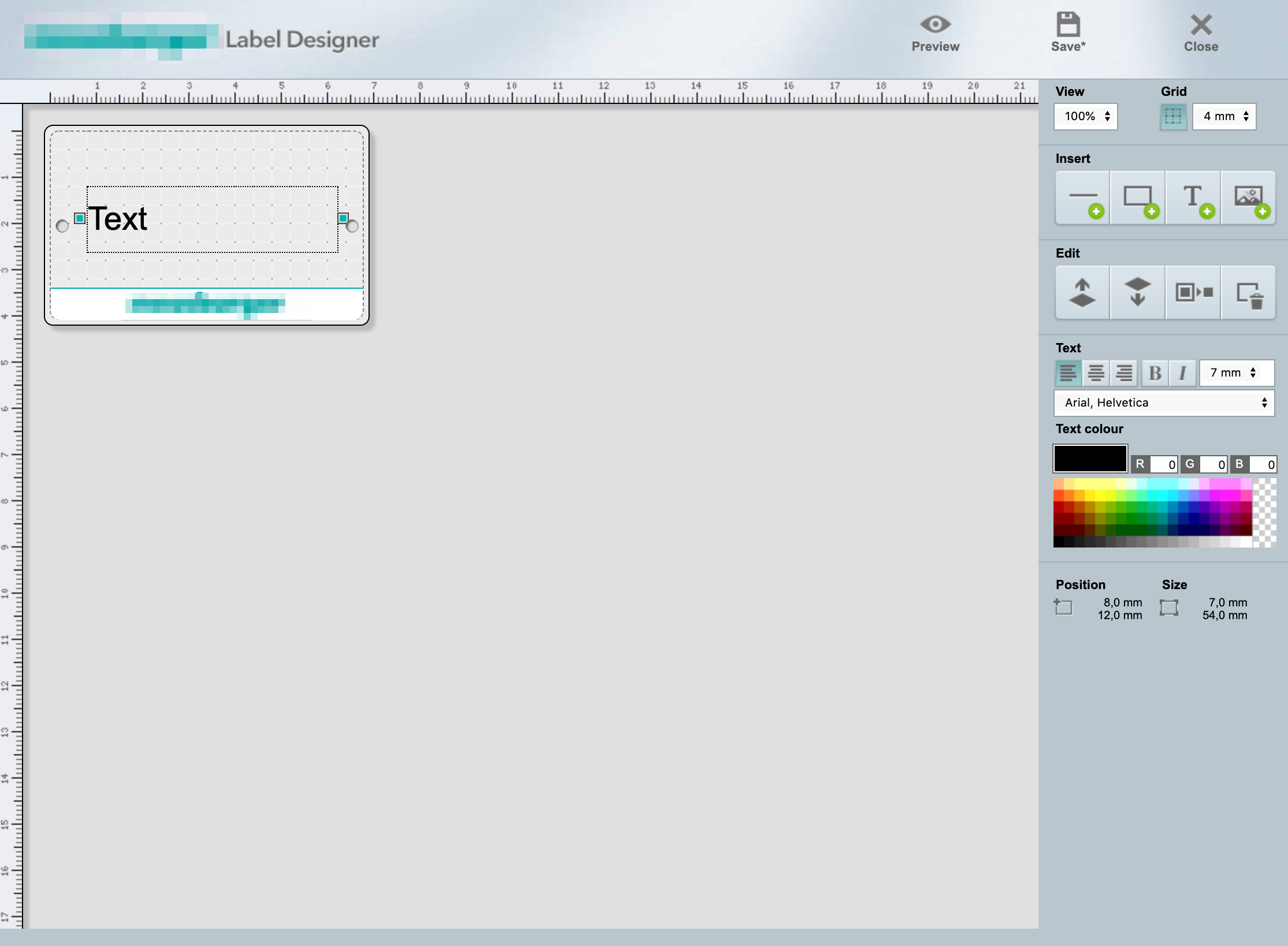Click the black current colour swatch
1288x946 pixels.
coord(1090,459)
